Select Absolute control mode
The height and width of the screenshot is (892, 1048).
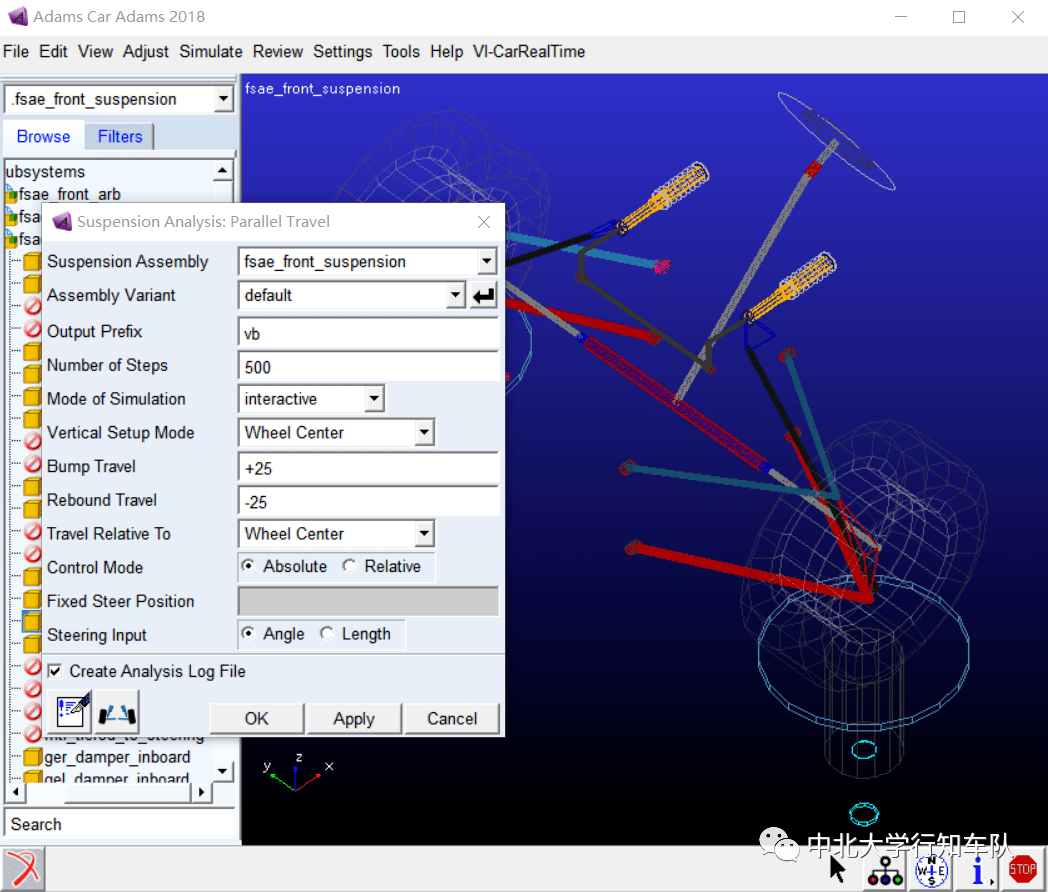click(248, 566)
